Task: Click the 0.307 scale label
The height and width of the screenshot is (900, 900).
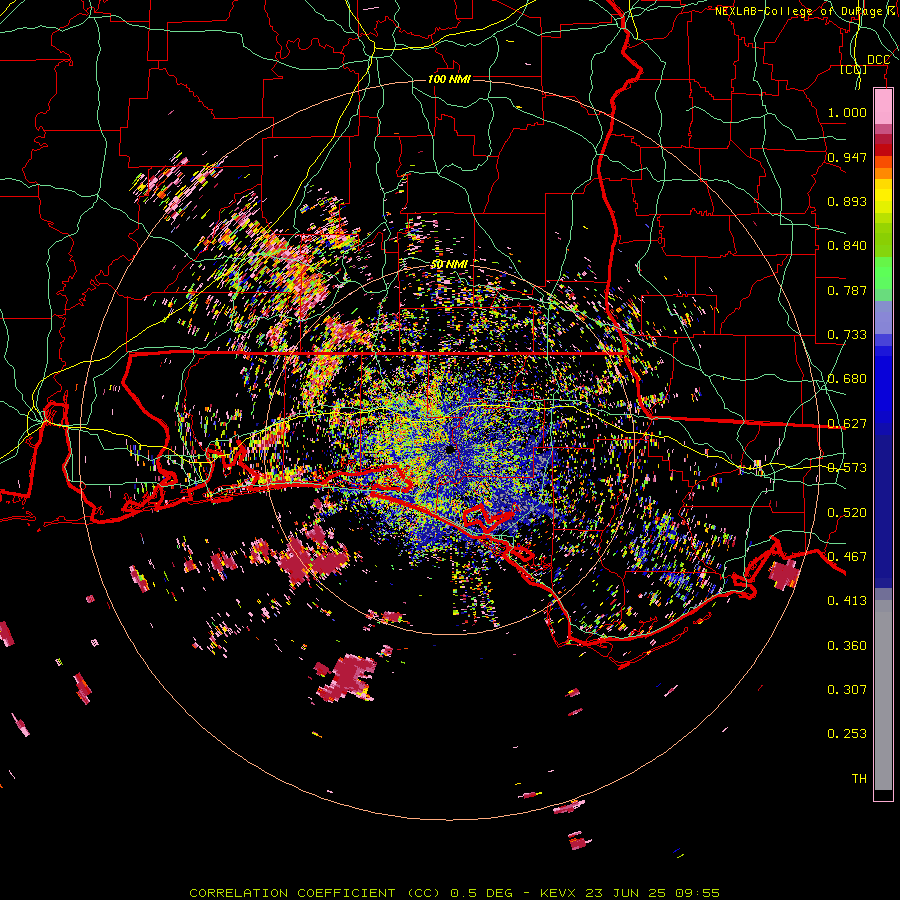Action: (x=847, y=689)
